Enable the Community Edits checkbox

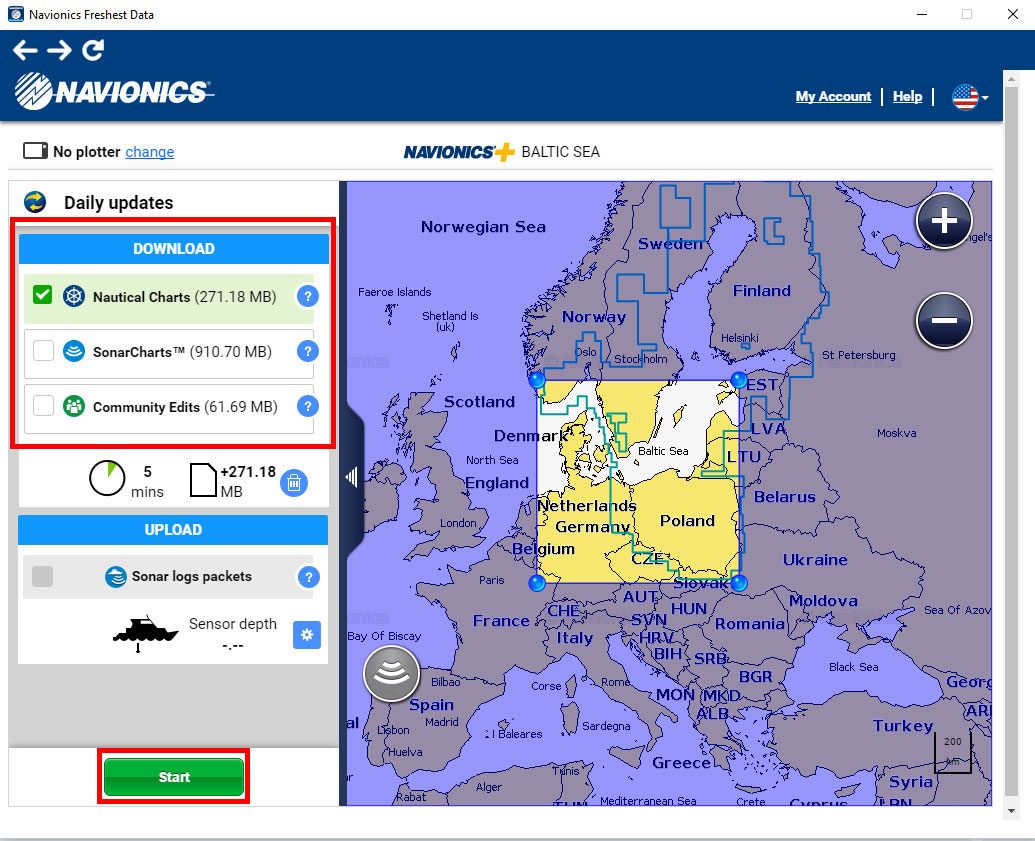click(44, 405)
